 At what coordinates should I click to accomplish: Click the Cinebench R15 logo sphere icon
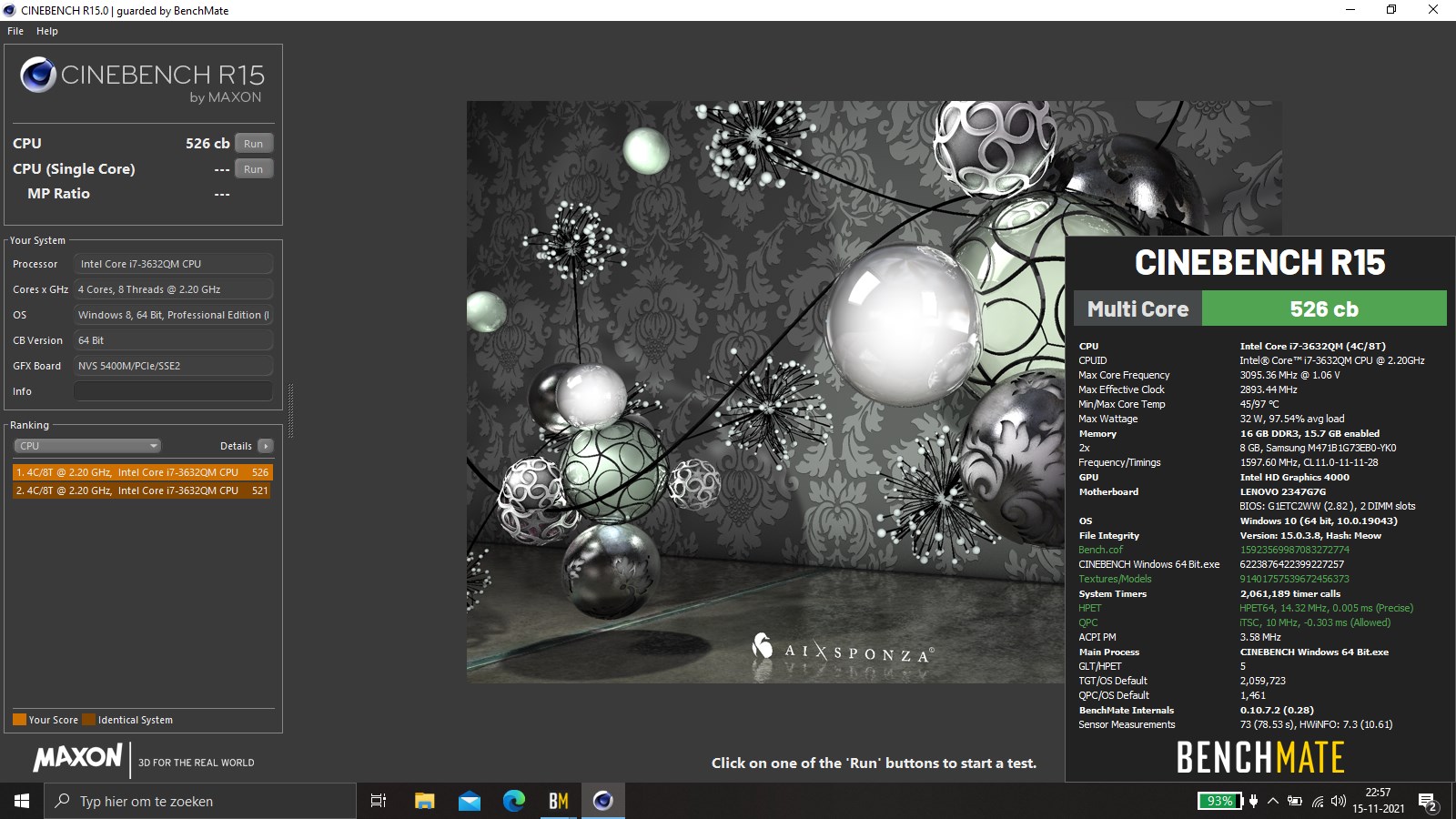click(38, 75)
